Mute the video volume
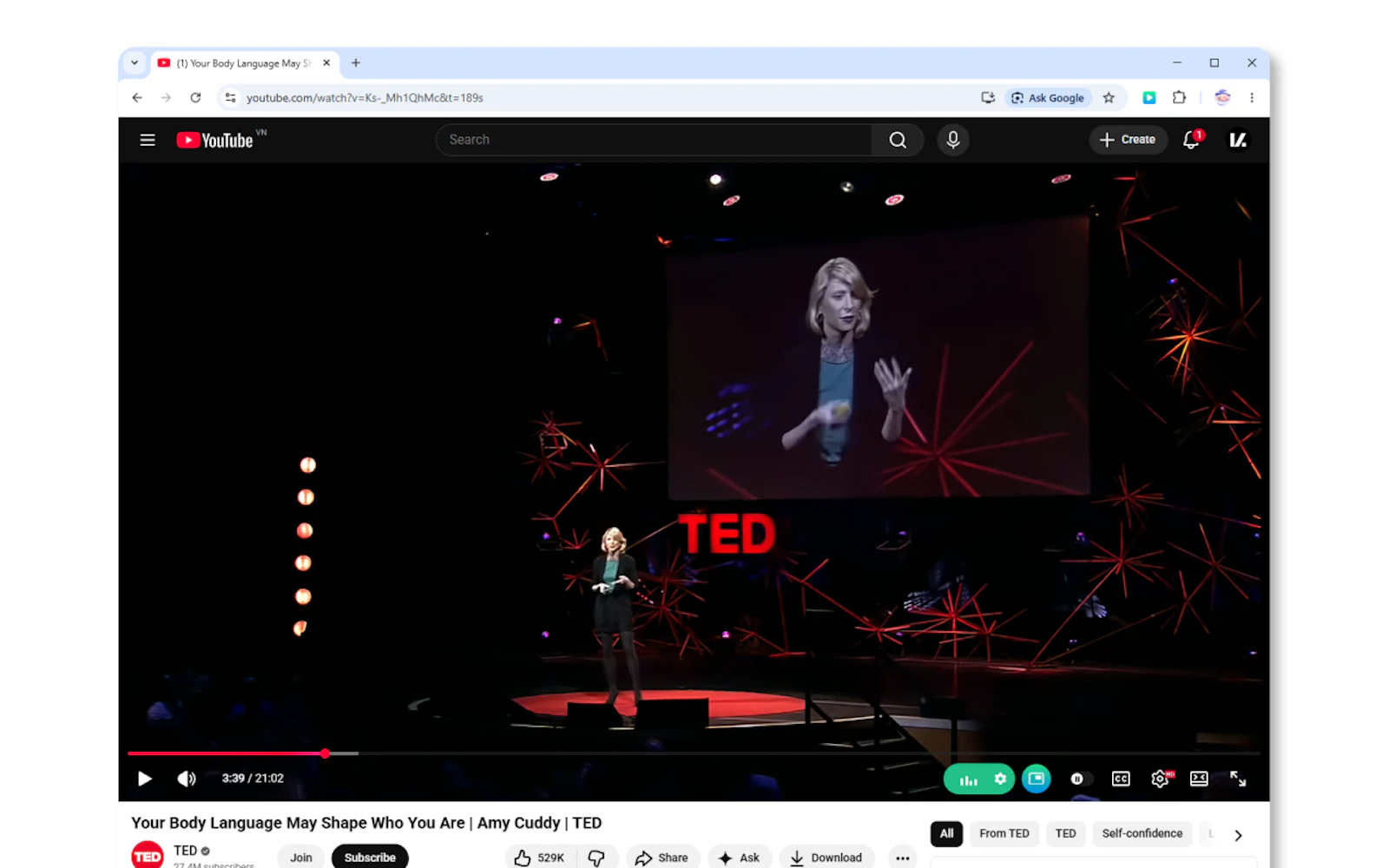1389x868 pixels. point(187,779)
